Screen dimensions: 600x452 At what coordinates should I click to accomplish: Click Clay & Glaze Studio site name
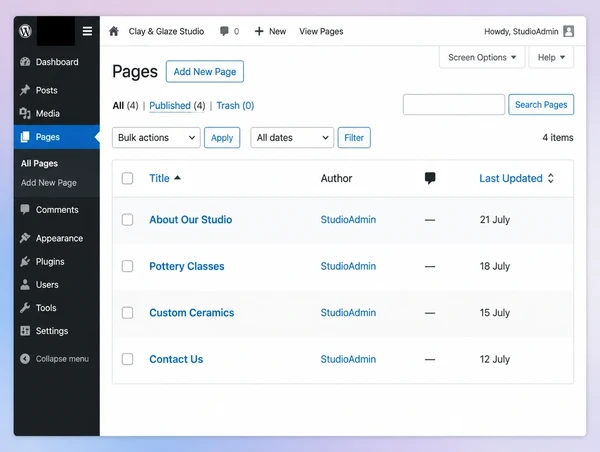point(166,31)
